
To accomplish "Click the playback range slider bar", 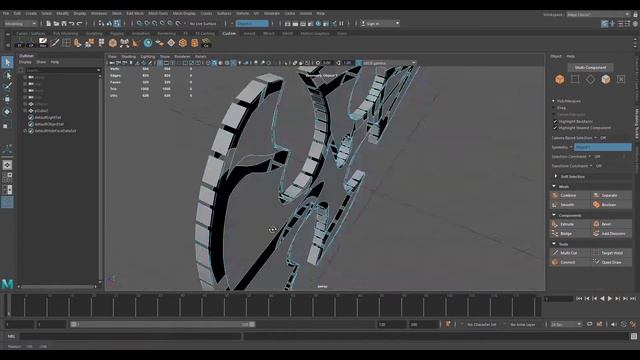I will [x=162, y=324].
